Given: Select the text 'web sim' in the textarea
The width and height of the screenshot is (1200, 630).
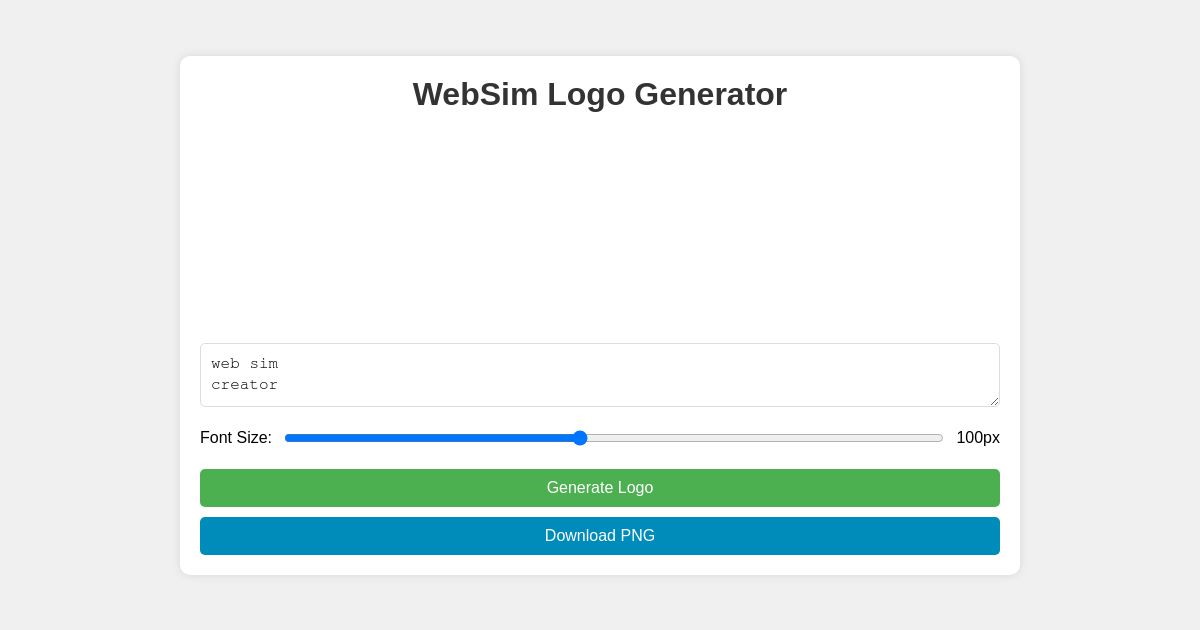Looking at the screenshot, I should click(244, 364).
